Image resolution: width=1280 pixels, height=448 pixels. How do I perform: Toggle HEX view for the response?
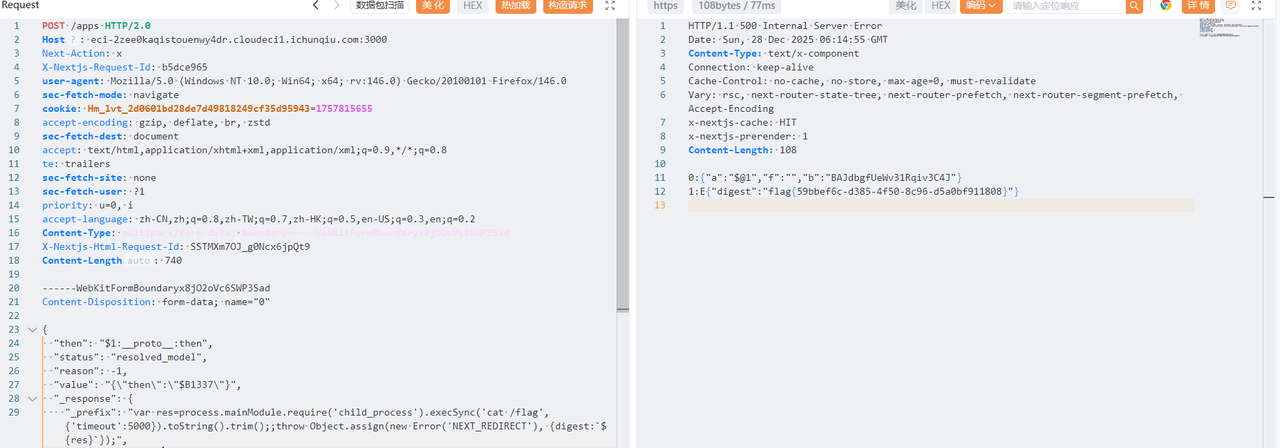(940, 6)
